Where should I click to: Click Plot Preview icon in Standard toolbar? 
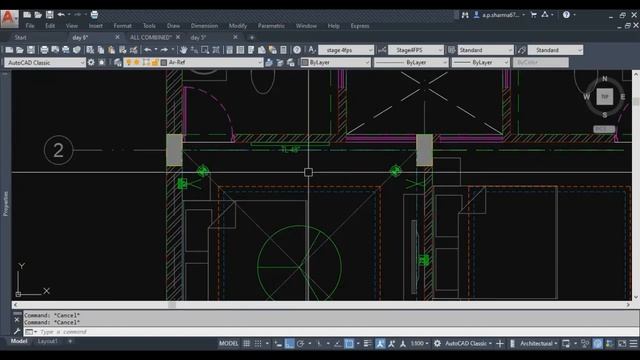click(55, 50)
